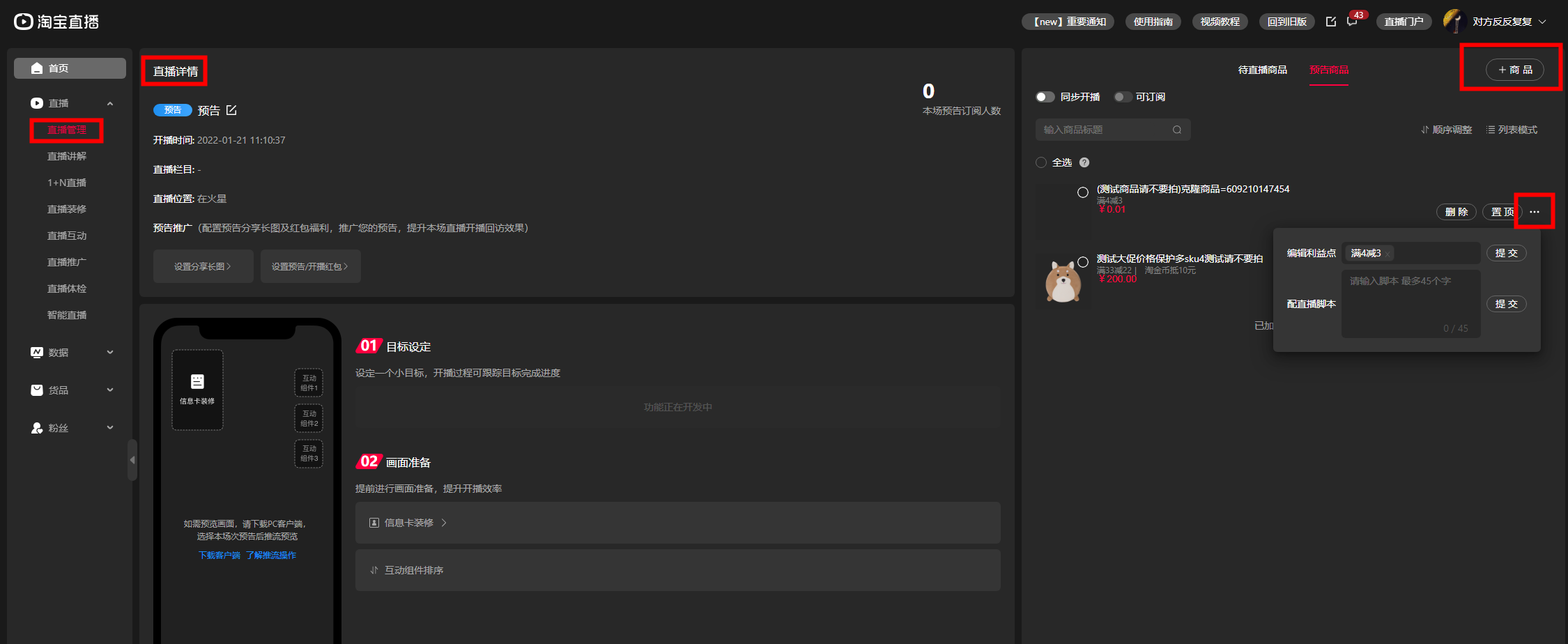Image resolution: width=1568 pixels, height=644 pixels.
Task: Submit the 编辑利益点 field
Action: pyautogui.click(x=1507, y=253)
